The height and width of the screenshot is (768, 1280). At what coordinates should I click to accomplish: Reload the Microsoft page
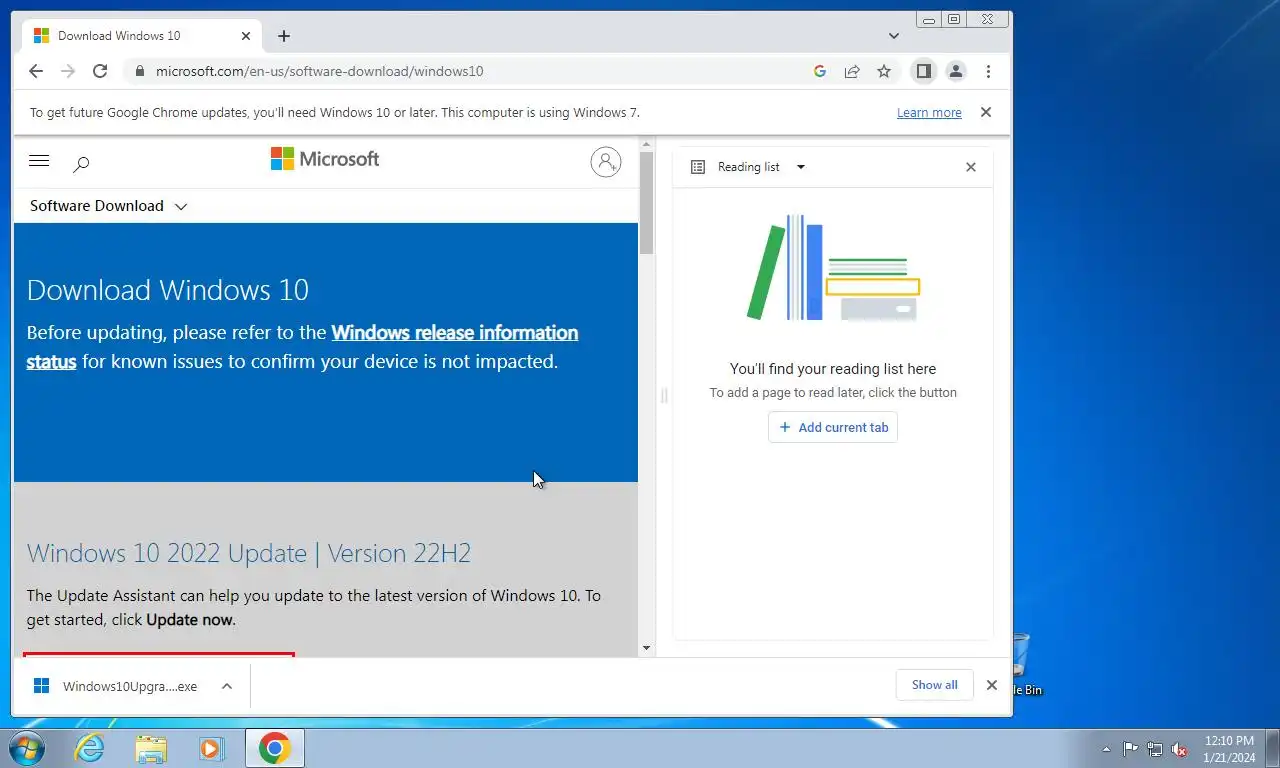(x=100, y=71)
